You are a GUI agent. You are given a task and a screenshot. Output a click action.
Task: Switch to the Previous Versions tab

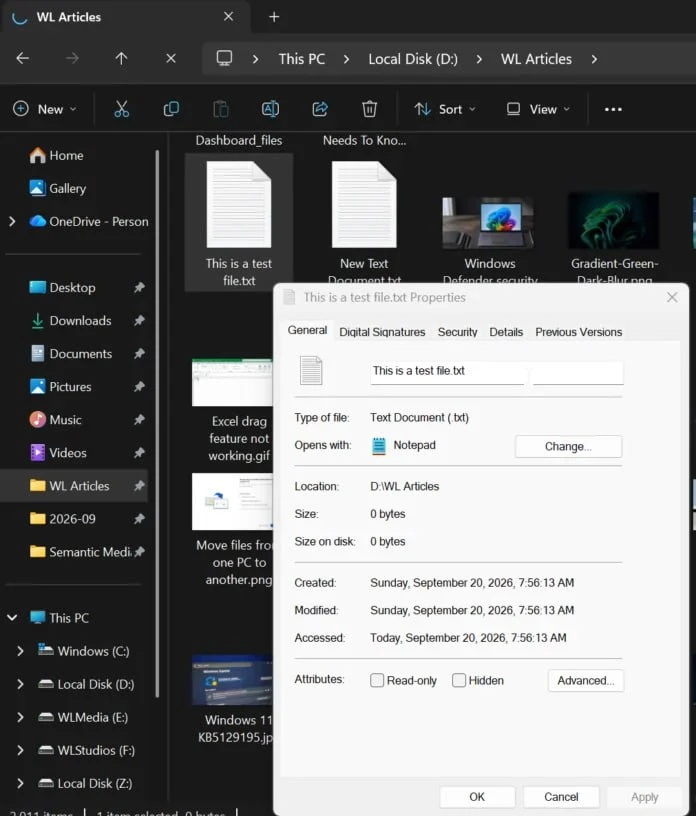pos(578,332)
